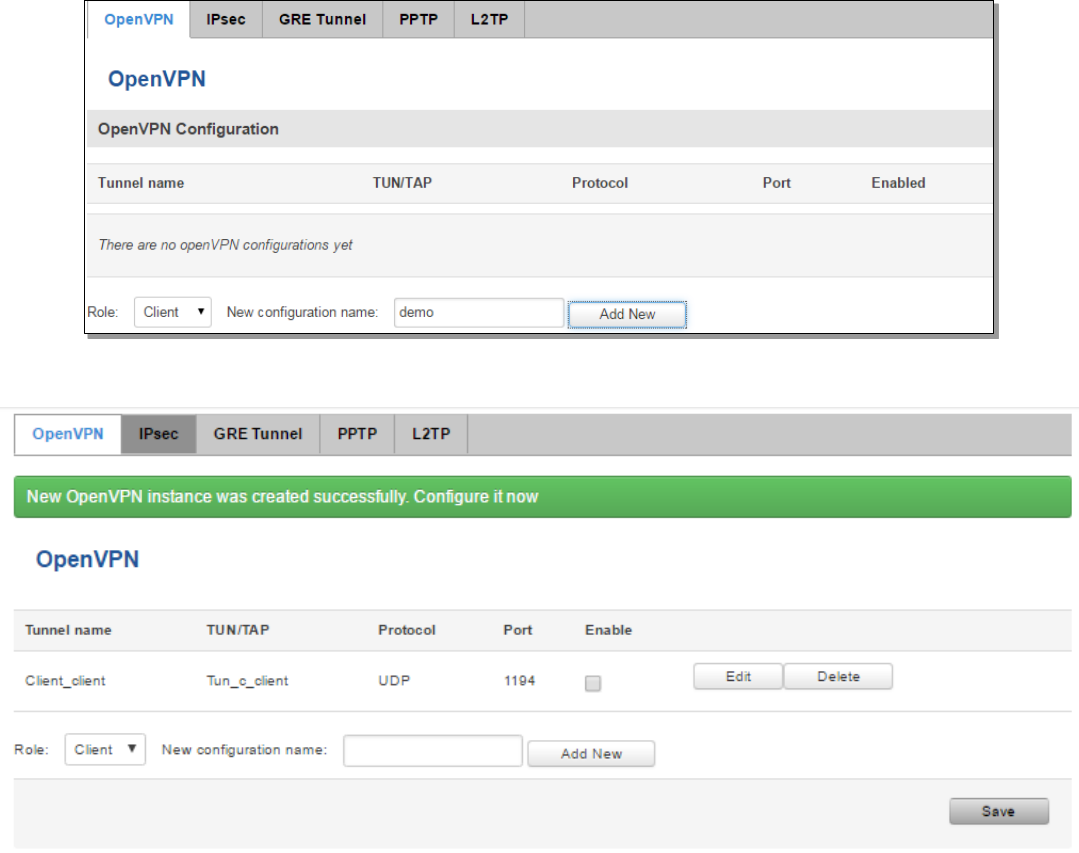This screenshot has width=1079, height=853.
Task: Edit the Client_client tunnel
Action: (738, 676)
